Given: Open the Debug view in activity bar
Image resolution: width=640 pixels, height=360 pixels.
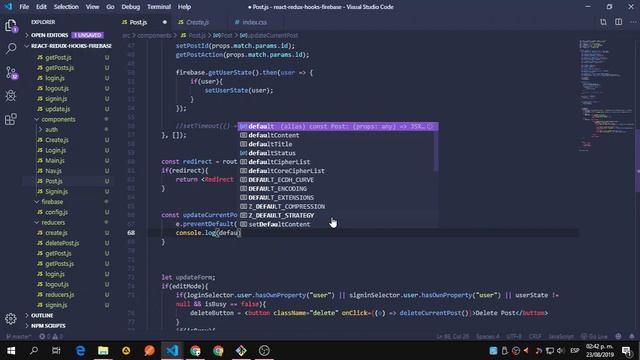Looking at the screenshot, I should [11, 96].
